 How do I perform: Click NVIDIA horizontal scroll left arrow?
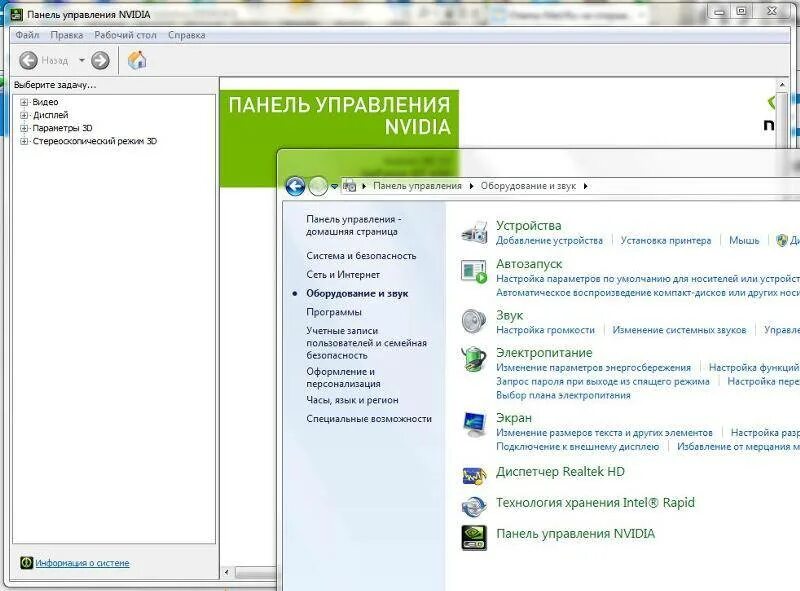tap(227, 573)
